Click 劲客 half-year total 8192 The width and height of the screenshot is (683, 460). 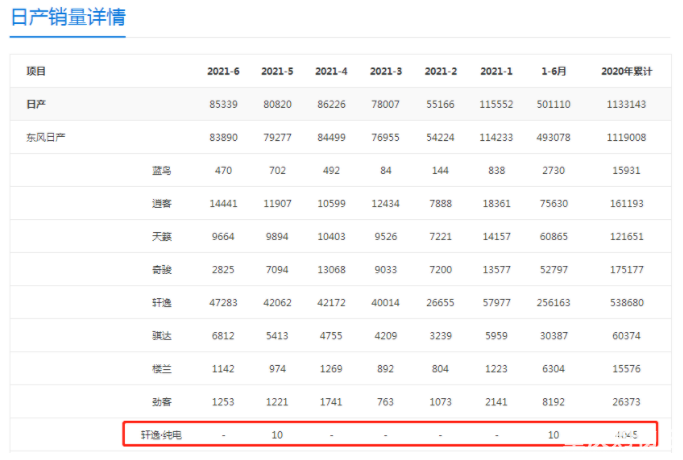point(553,402)
